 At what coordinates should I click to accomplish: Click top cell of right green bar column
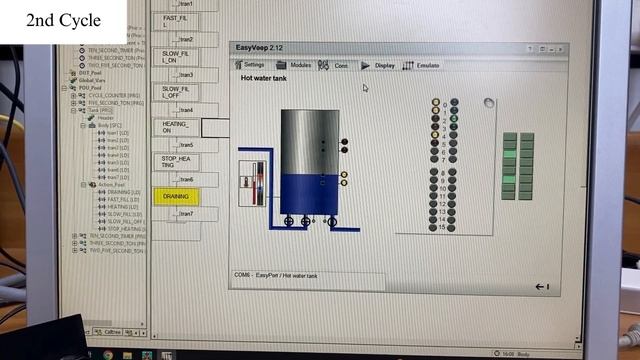527,137
